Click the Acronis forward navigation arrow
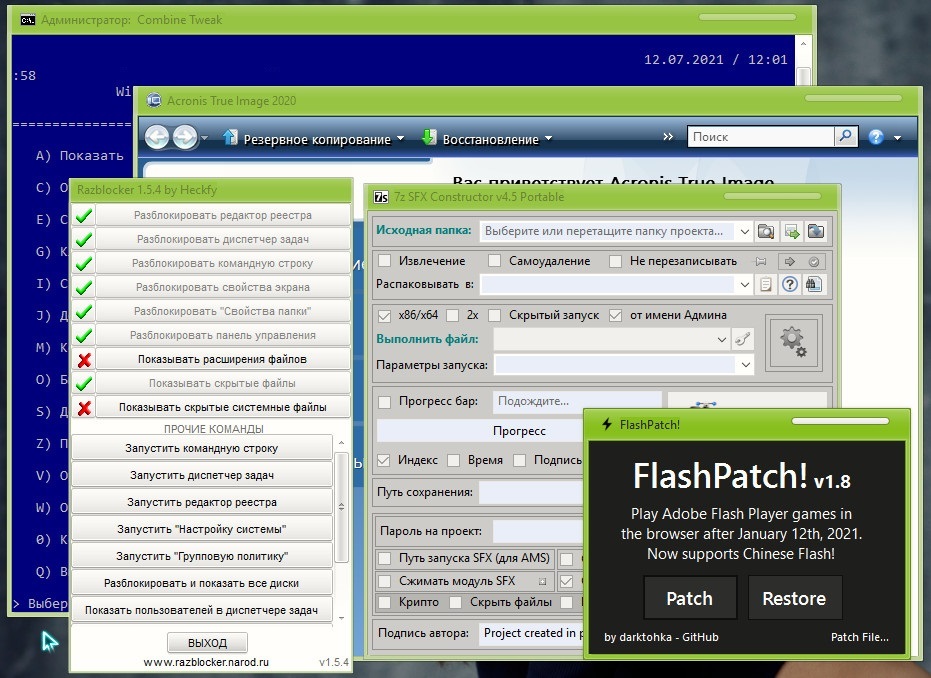 [185, 138]
